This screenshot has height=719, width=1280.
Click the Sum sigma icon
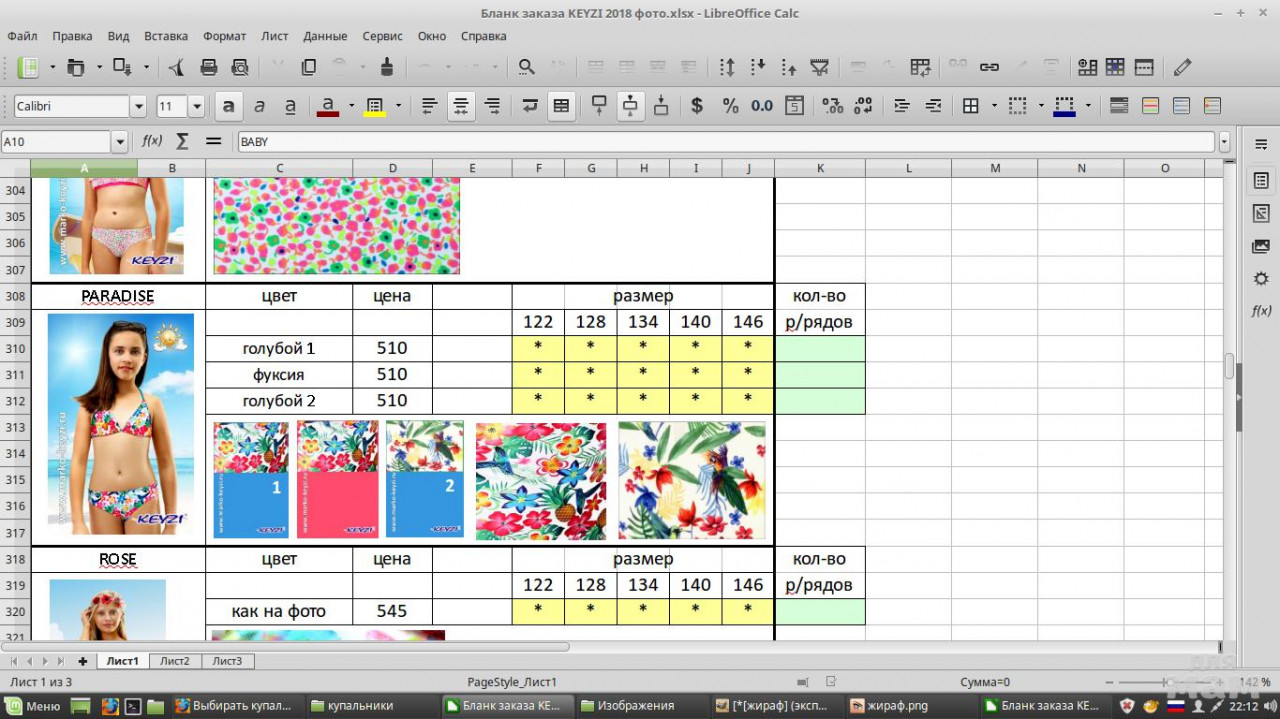point(182,142)
